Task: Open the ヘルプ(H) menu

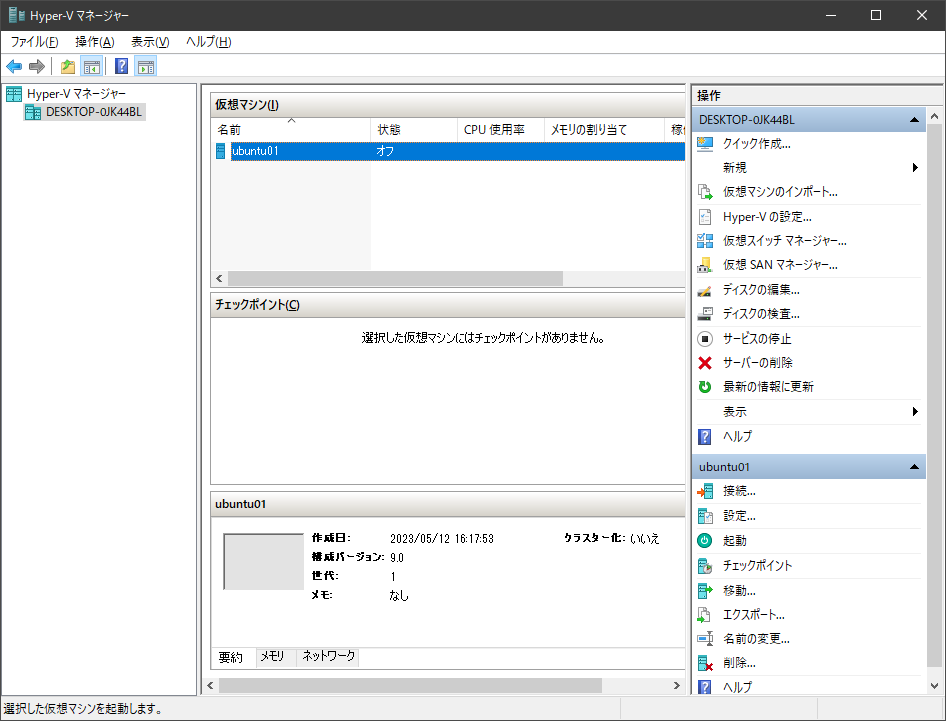Action: [208, 42]
